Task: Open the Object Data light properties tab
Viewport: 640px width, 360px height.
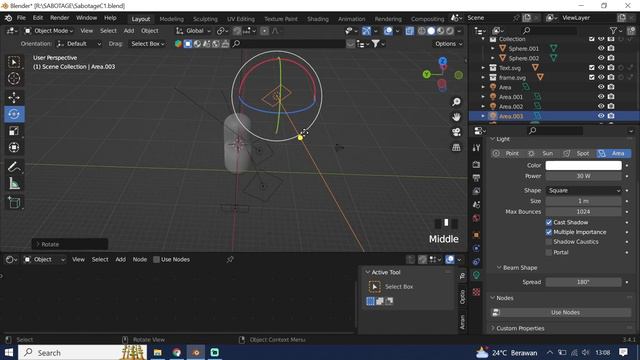Action: click(476, 275)
